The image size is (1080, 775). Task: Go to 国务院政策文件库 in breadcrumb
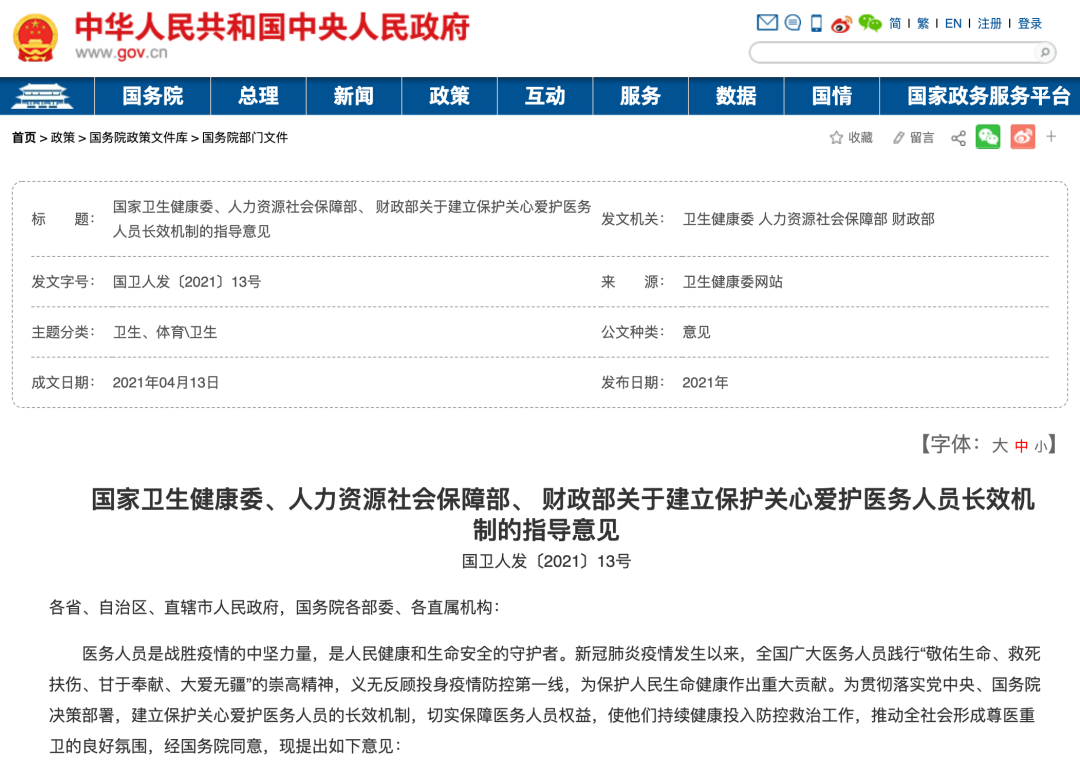138,138
